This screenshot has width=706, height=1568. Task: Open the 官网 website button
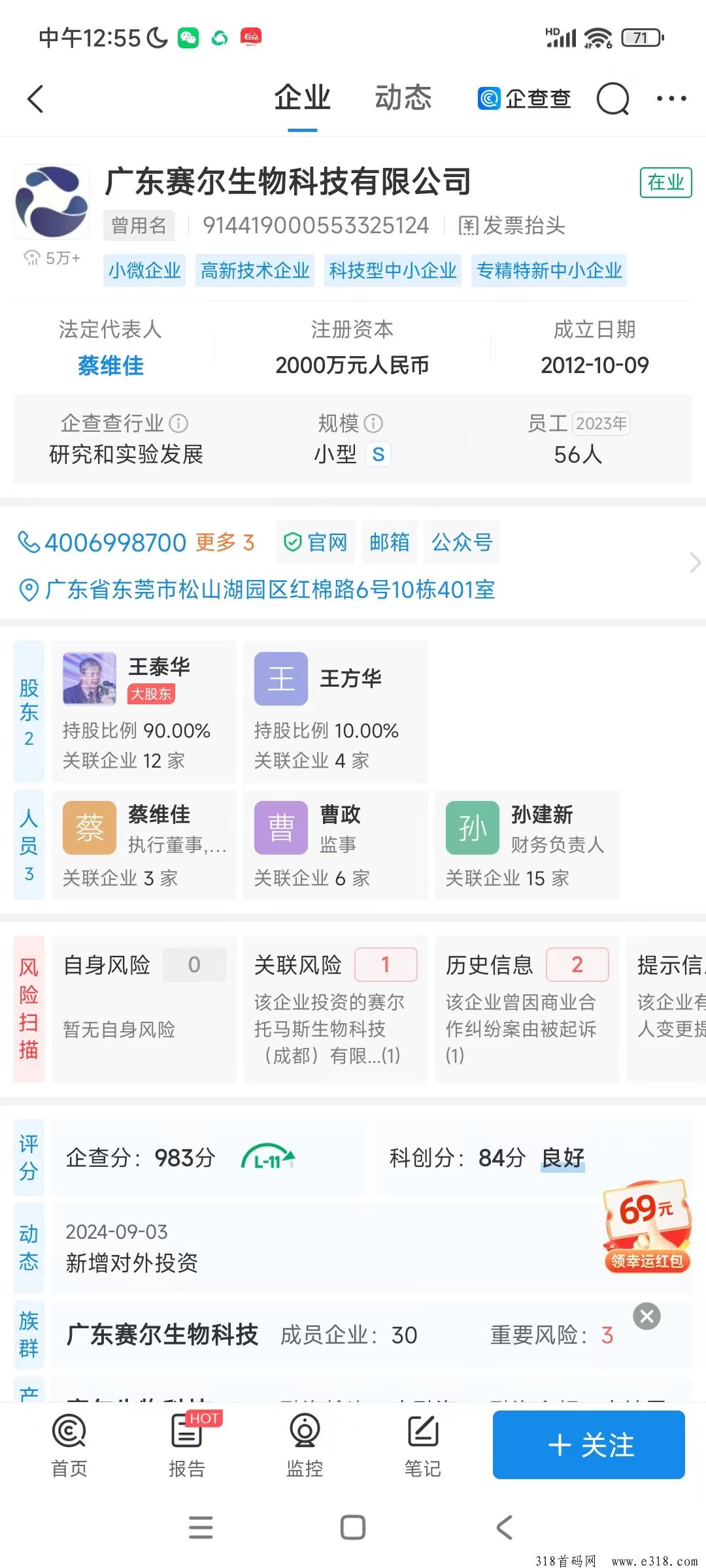315,542
